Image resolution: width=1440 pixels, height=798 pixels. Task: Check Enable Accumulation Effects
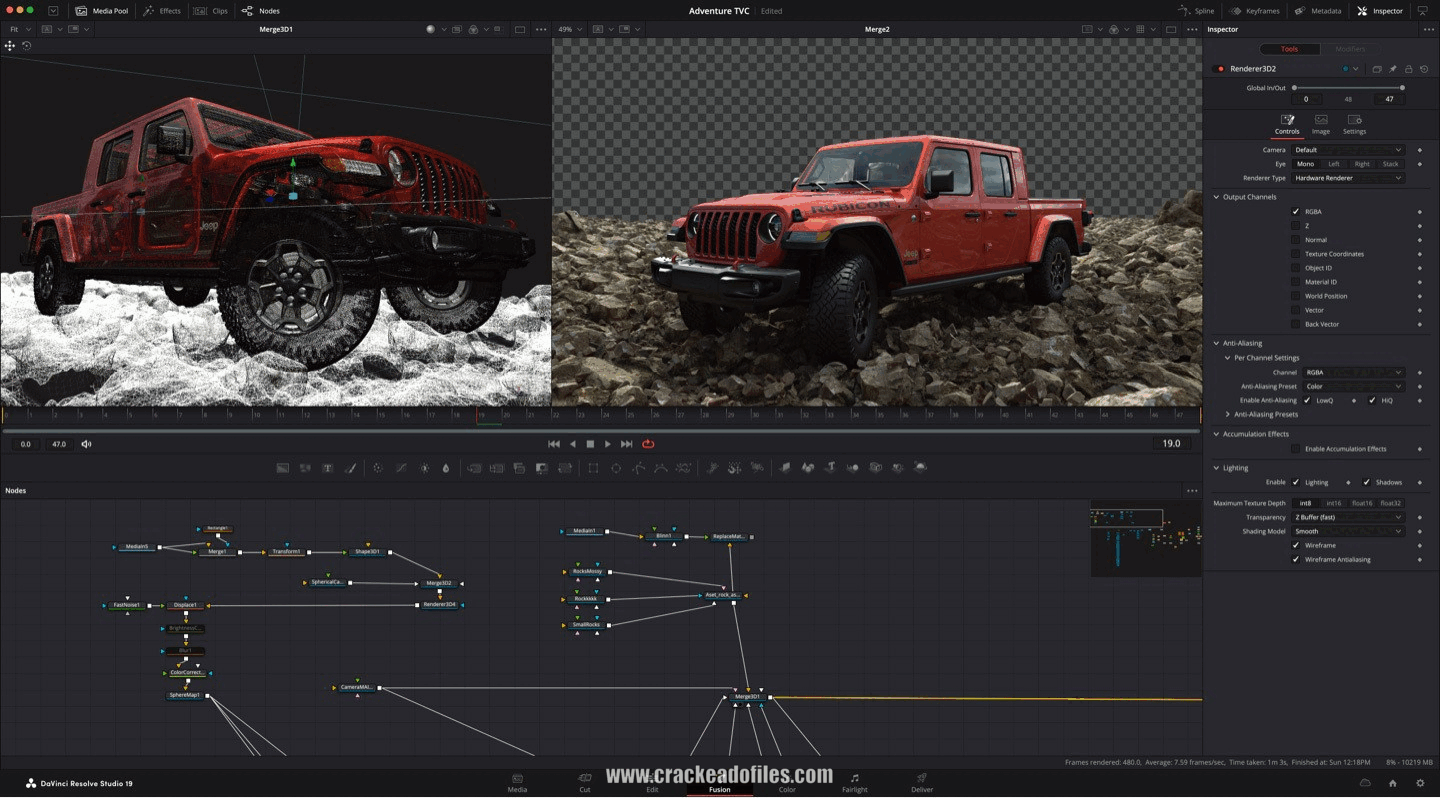tap(1296, 449)
